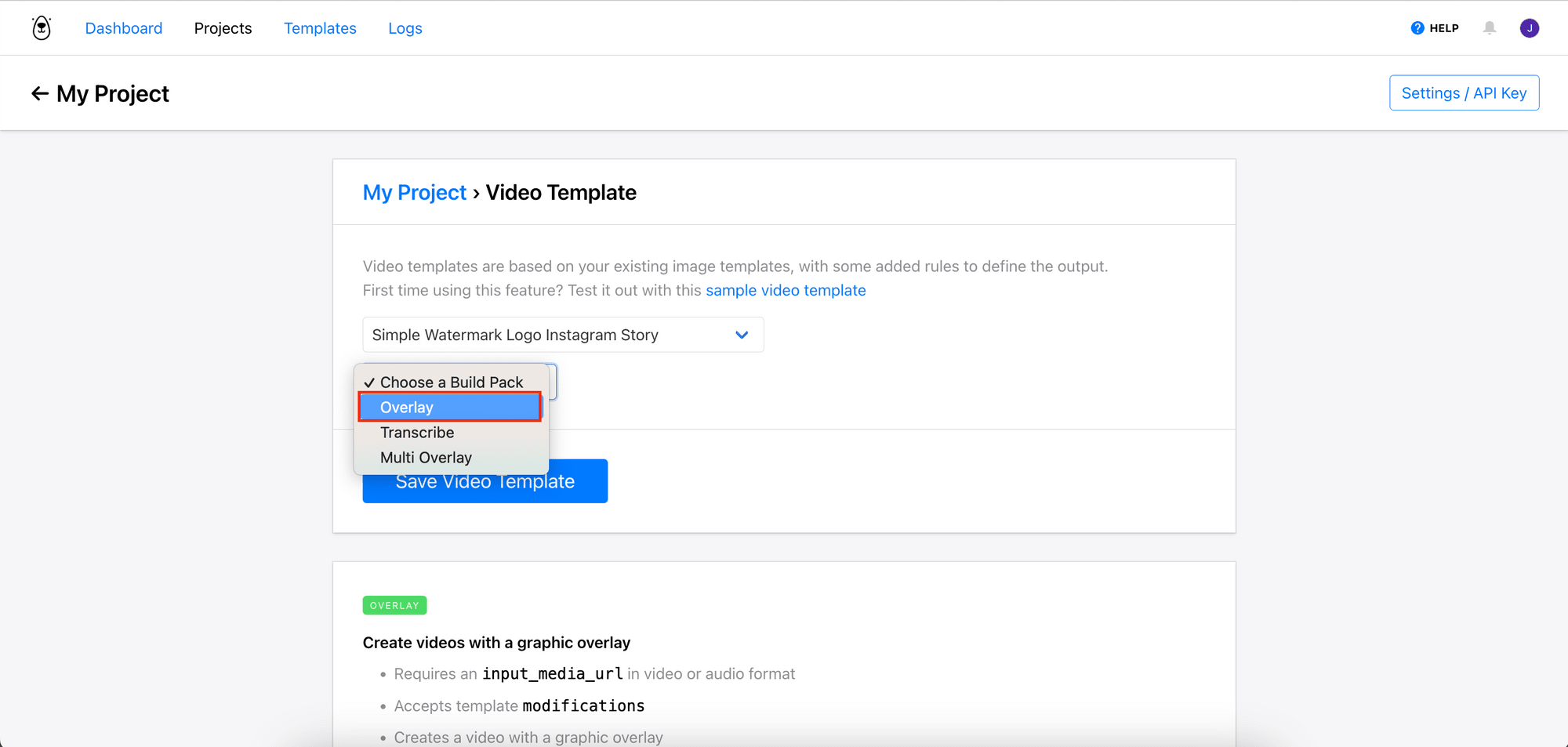Select the checked Choose a Build Pack option
The width and height of the screenshot is (1568, 747).
point(451,383)
